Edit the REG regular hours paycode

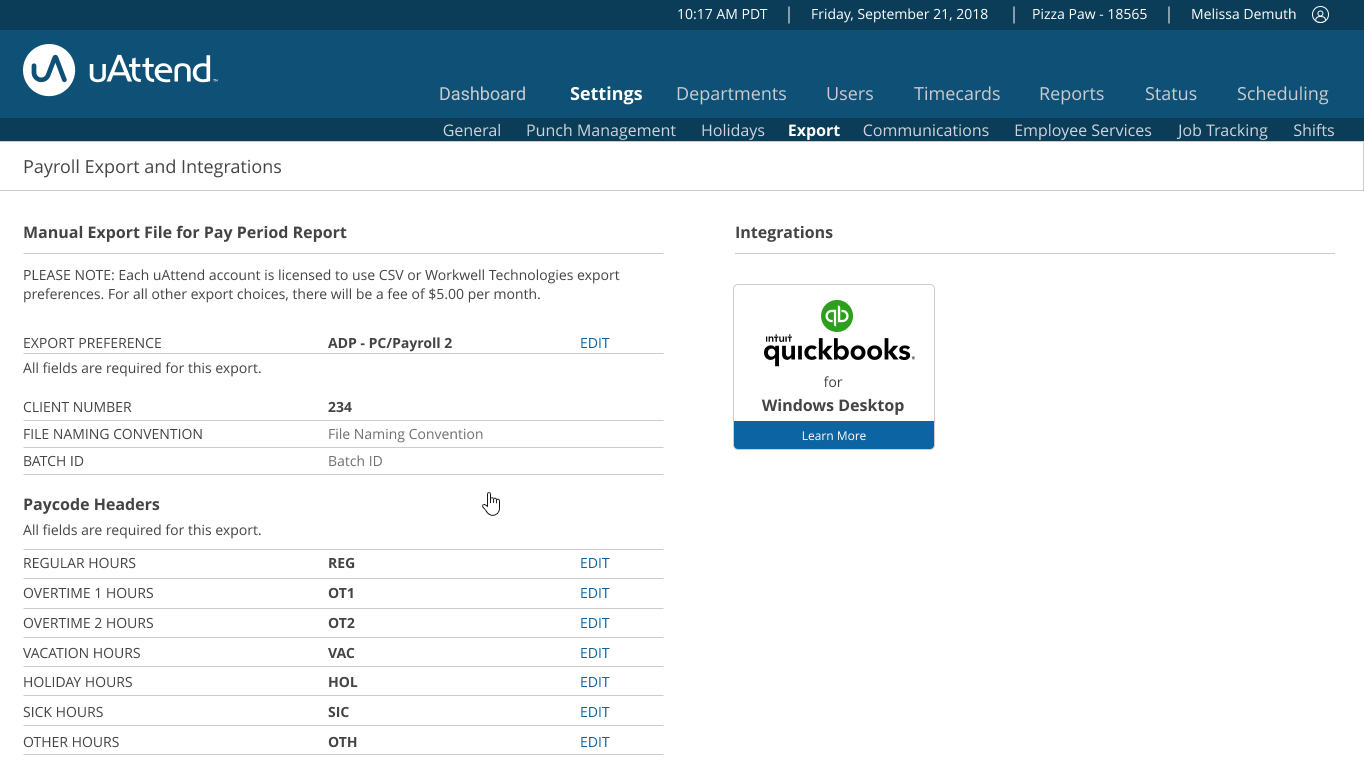click(594, 562)
